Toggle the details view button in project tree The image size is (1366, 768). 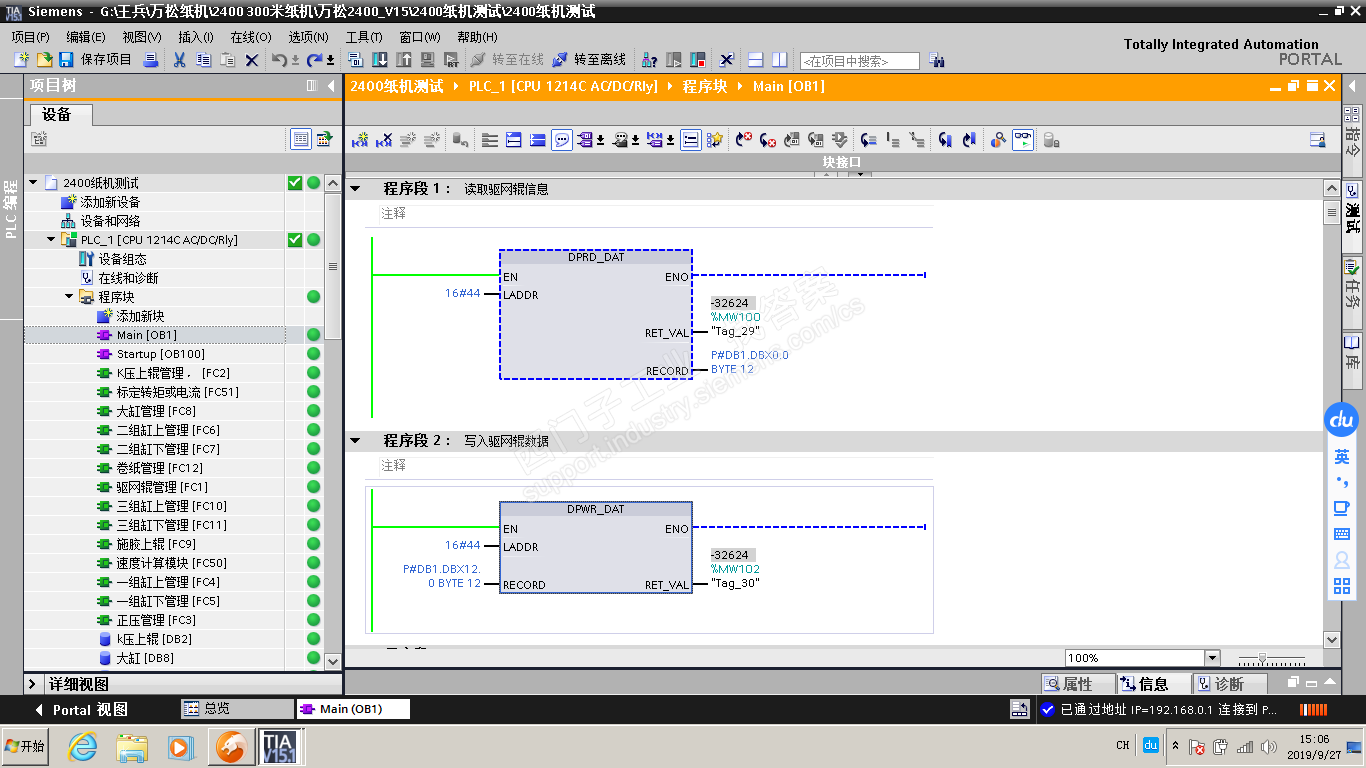(300, 139)
